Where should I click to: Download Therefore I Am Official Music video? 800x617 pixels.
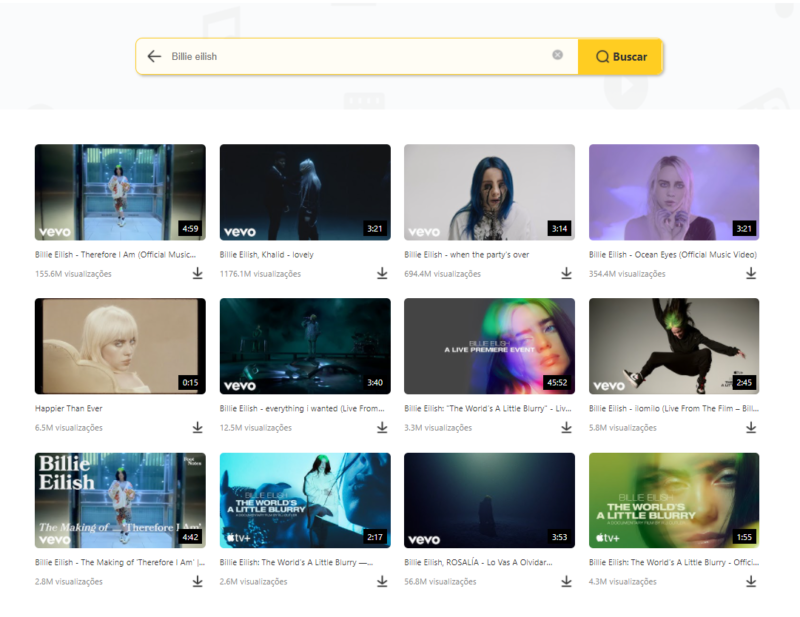(x=197, y=274)
